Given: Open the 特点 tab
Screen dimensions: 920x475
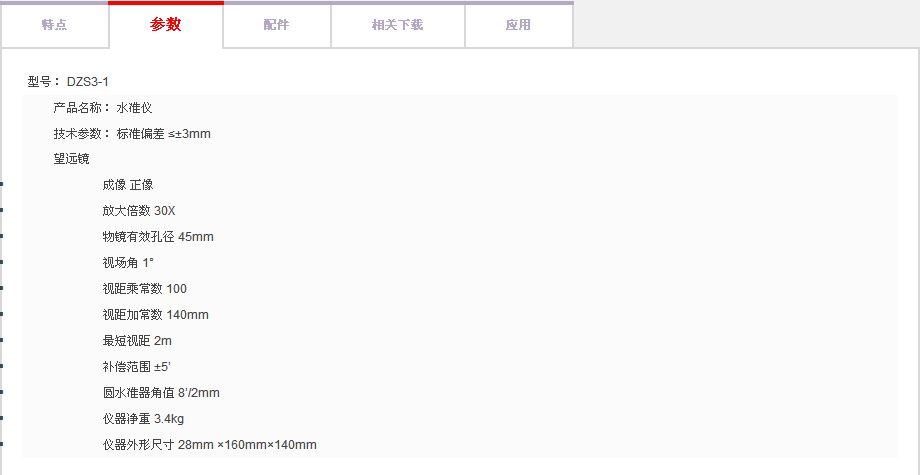Looking at the screenshot, I should click(55, 25).
